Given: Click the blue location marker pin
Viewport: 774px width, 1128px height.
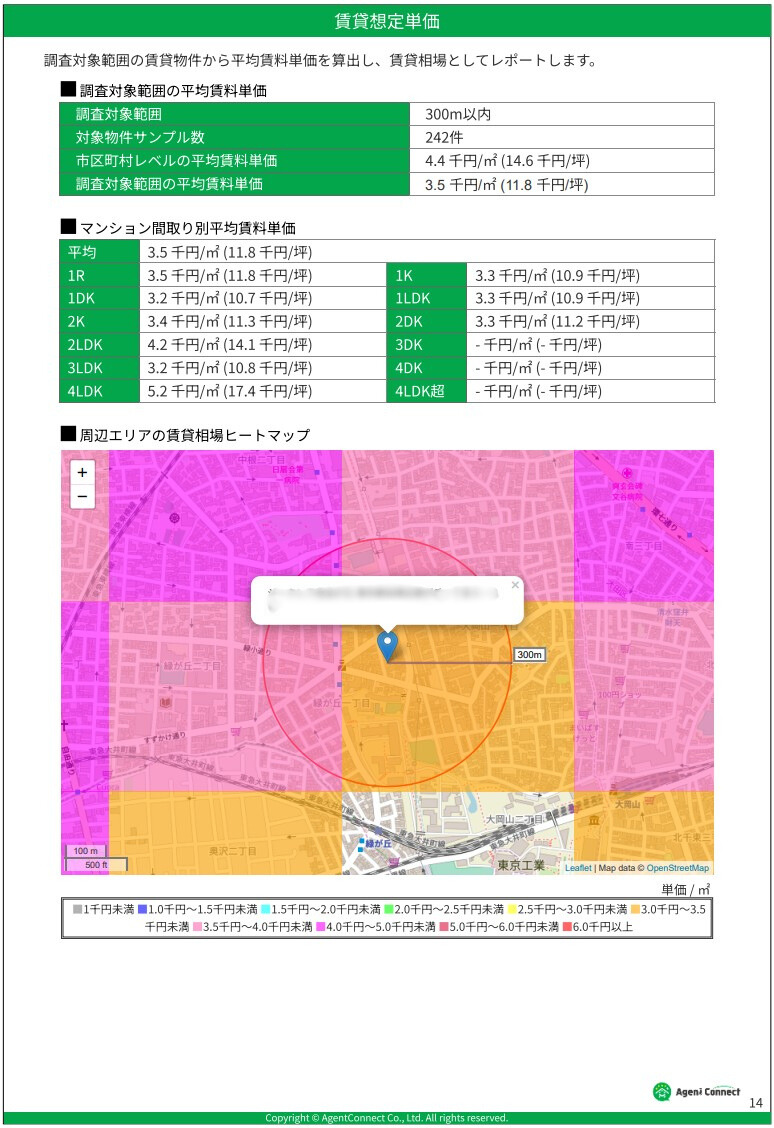Looking at the screenshot, I should [388, 646].
